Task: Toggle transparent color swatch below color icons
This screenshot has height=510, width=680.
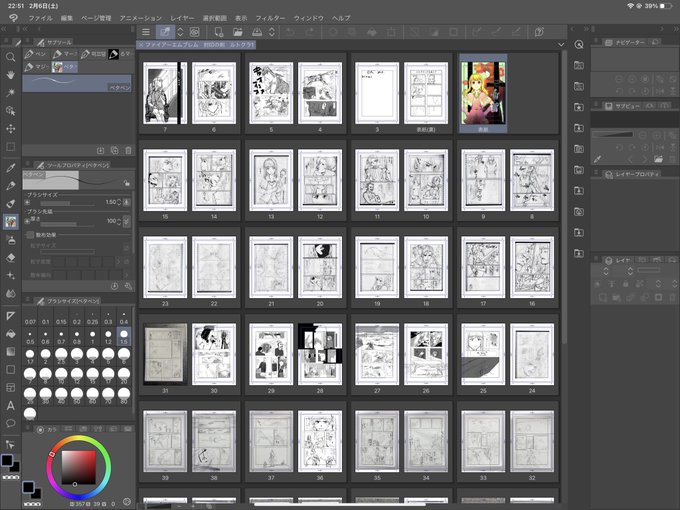Action: tap(11, 477)
